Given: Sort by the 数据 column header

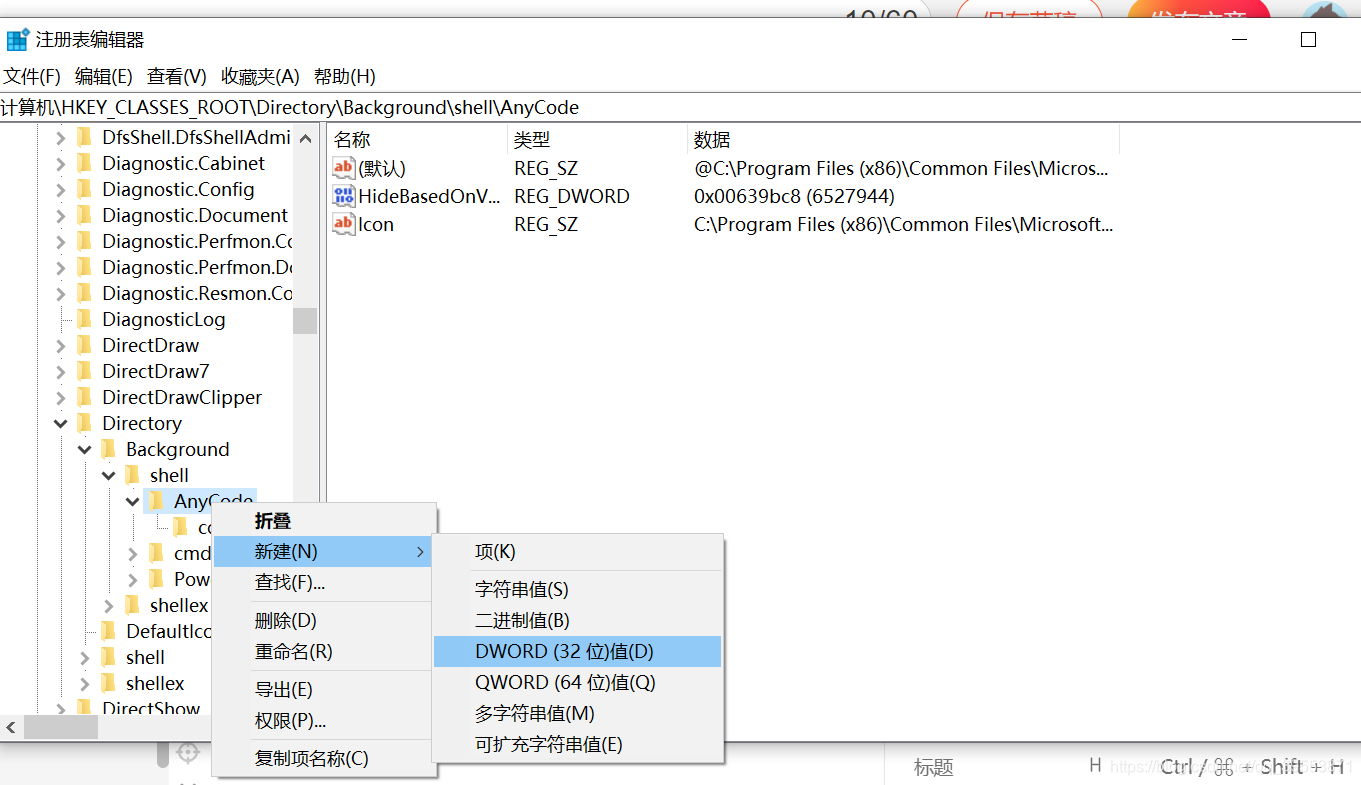Looking at the screenshot, I should [x=903, y=140].
